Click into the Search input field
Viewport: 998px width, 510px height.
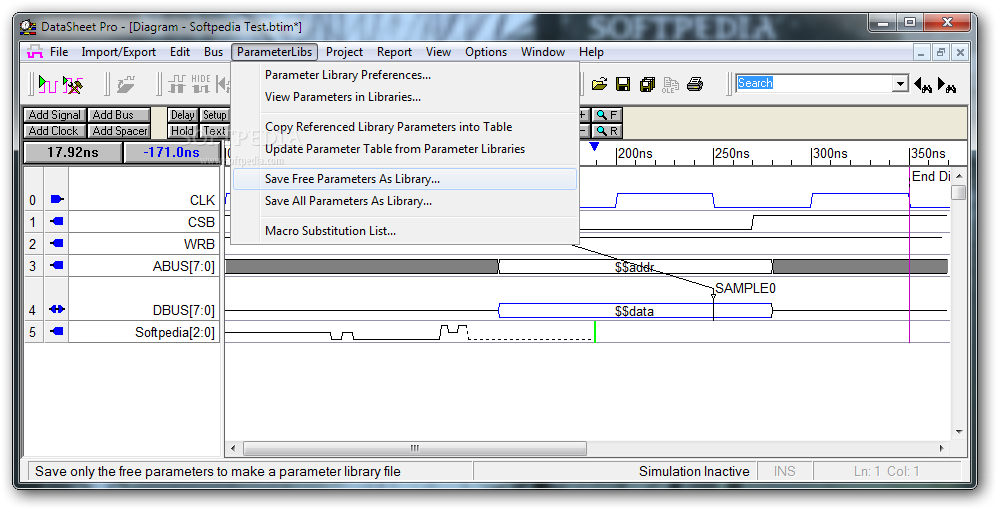click(x=814, y=83)
